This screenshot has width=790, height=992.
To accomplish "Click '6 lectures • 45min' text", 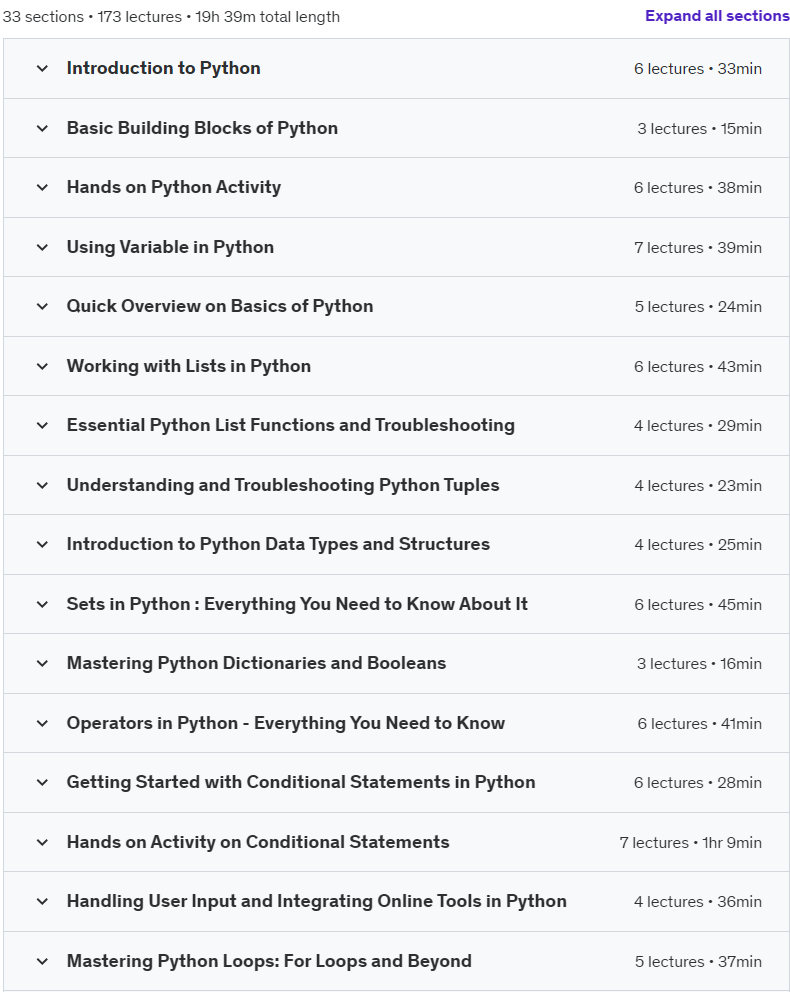I will (698, 604).
